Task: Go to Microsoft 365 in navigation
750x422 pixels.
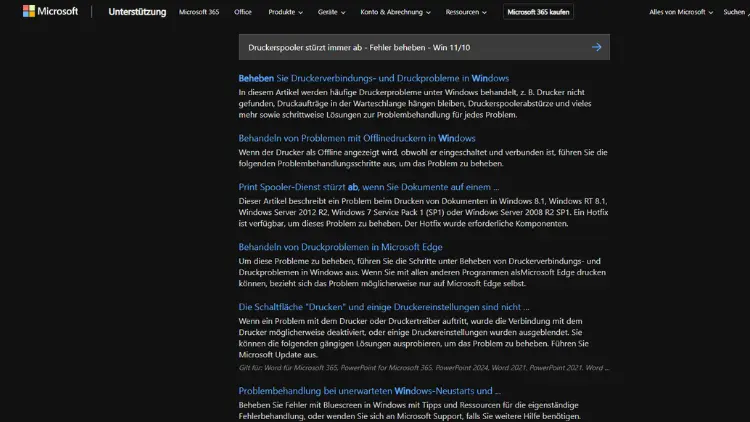Action: tap(199, 12)
